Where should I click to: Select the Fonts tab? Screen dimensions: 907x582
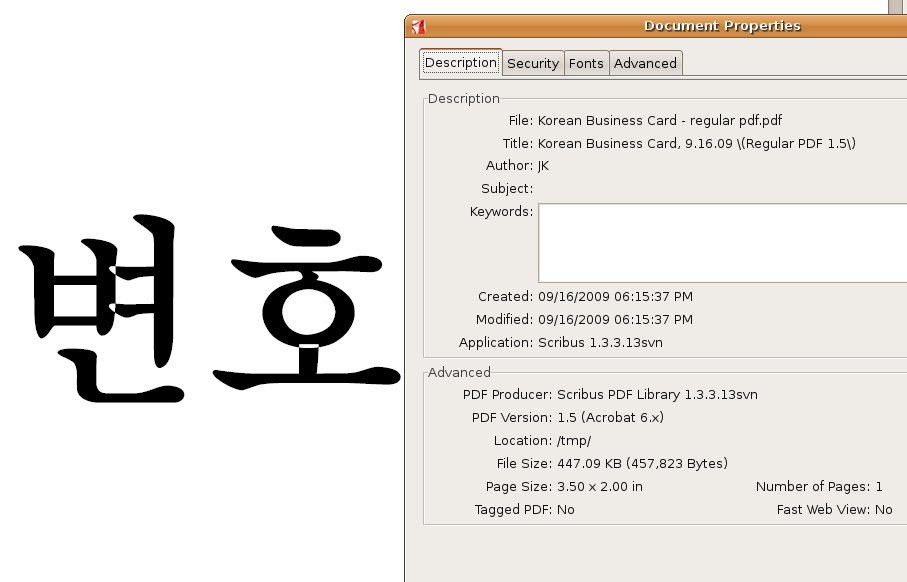(x=586, y=63)
